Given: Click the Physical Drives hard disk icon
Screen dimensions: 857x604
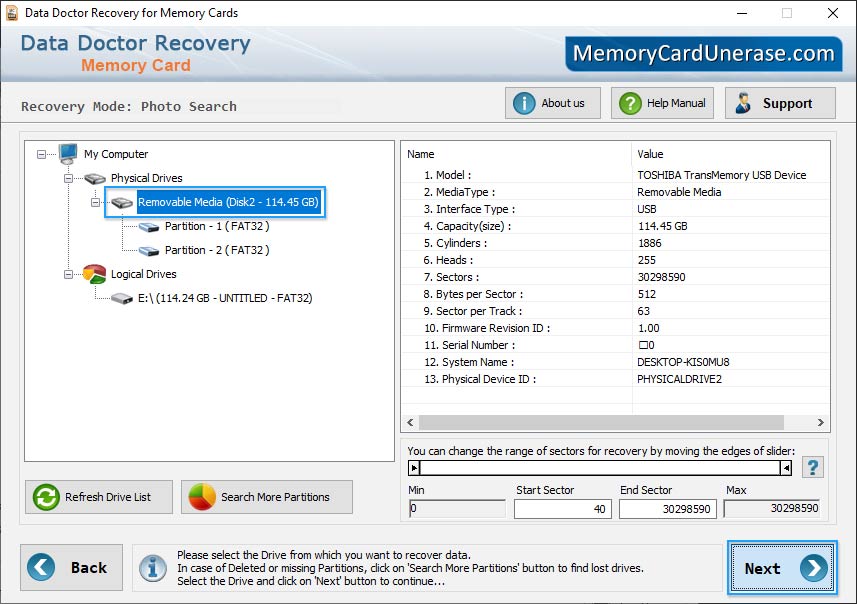Looking at the screenshot, I should [95, 179].
